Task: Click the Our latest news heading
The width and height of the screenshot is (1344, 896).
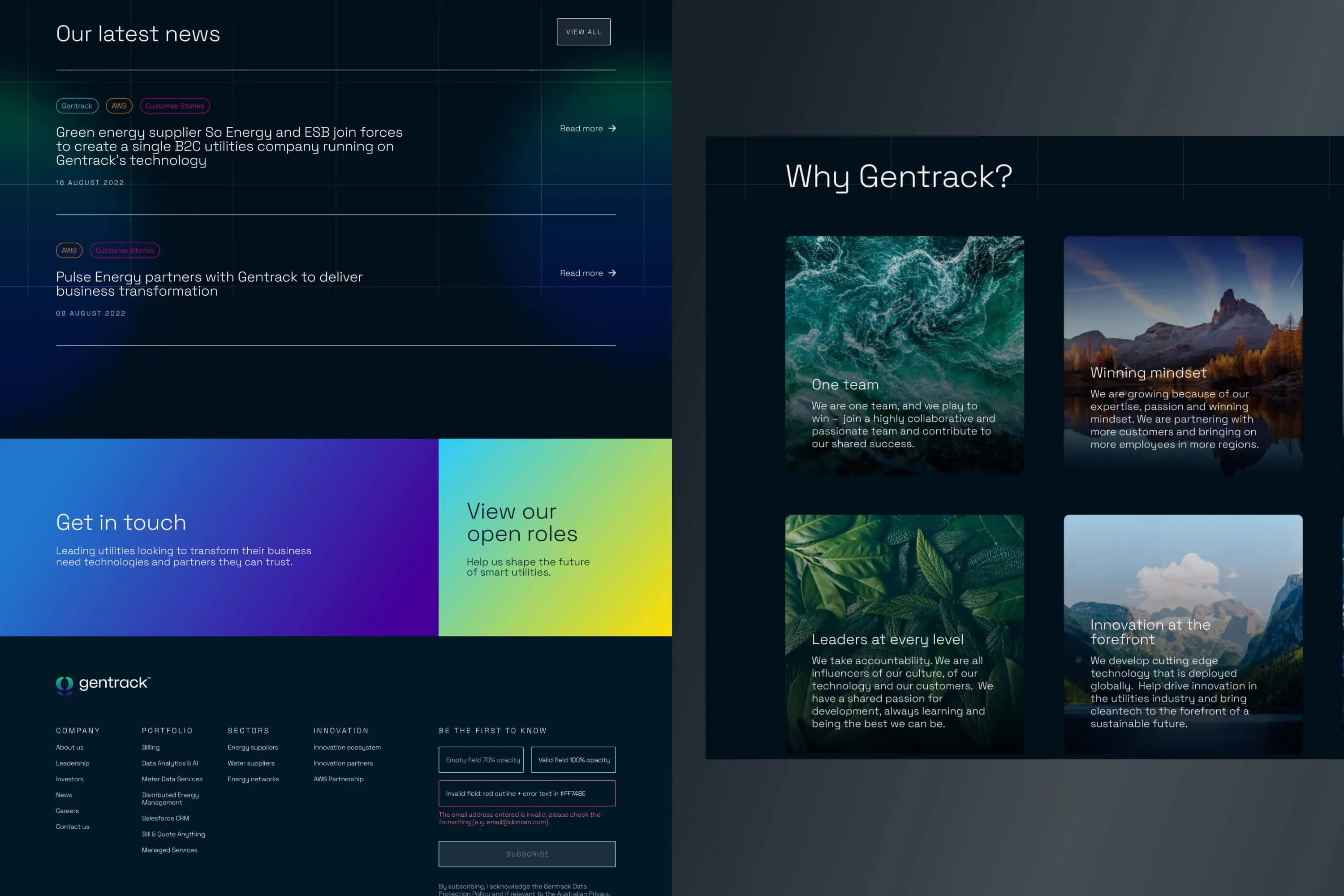Action: tap(138, 34)
